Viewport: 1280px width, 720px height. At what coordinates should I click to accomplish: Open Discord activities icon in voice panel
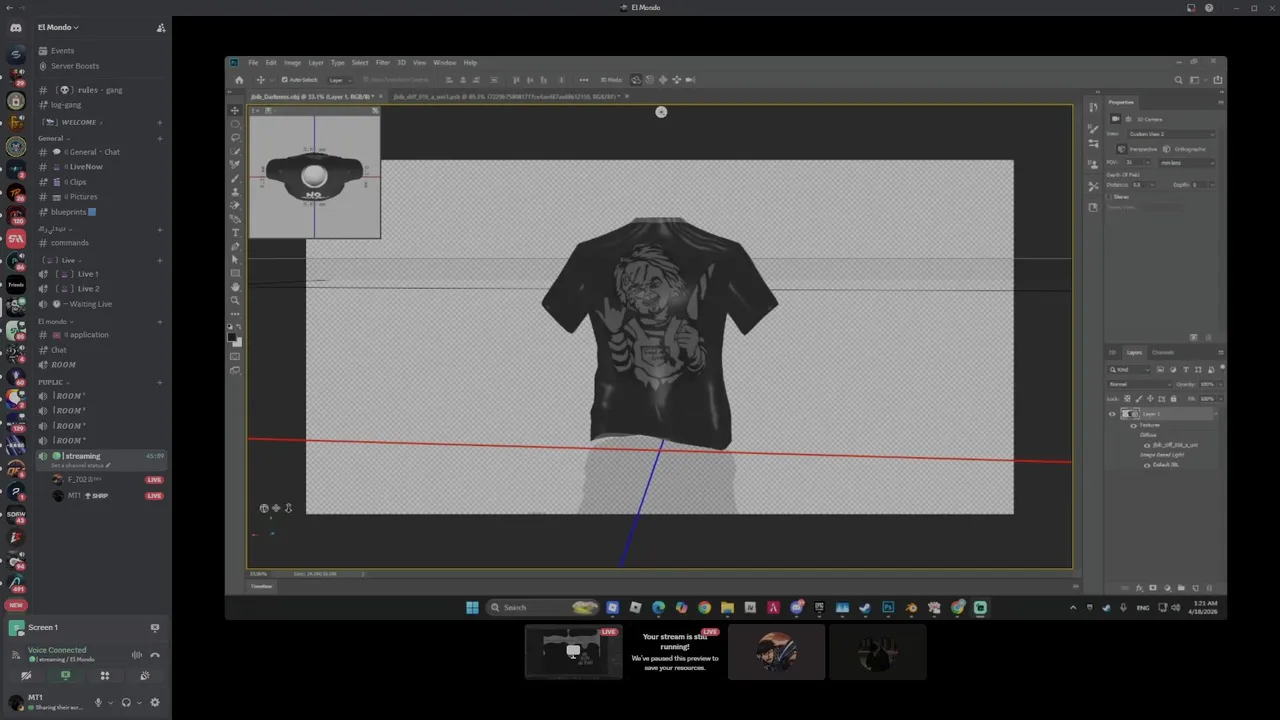pyautogui.click(x=105, y=676)
